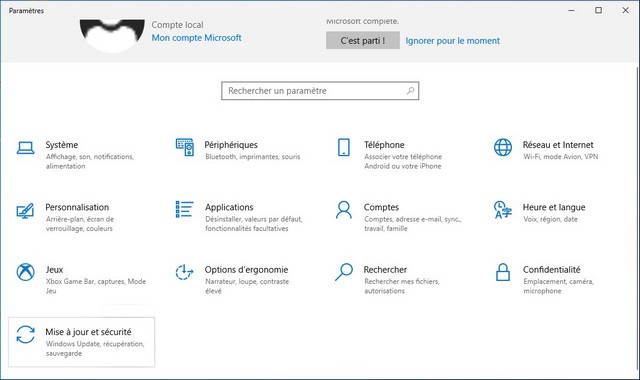Open the Téléphone phone icon

click(344, 147)
